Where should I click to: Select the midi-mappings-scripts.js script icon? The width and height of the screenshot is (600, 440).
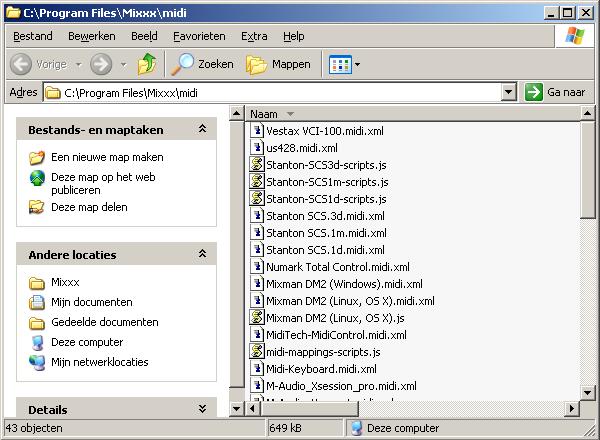(x=257, y=351)
